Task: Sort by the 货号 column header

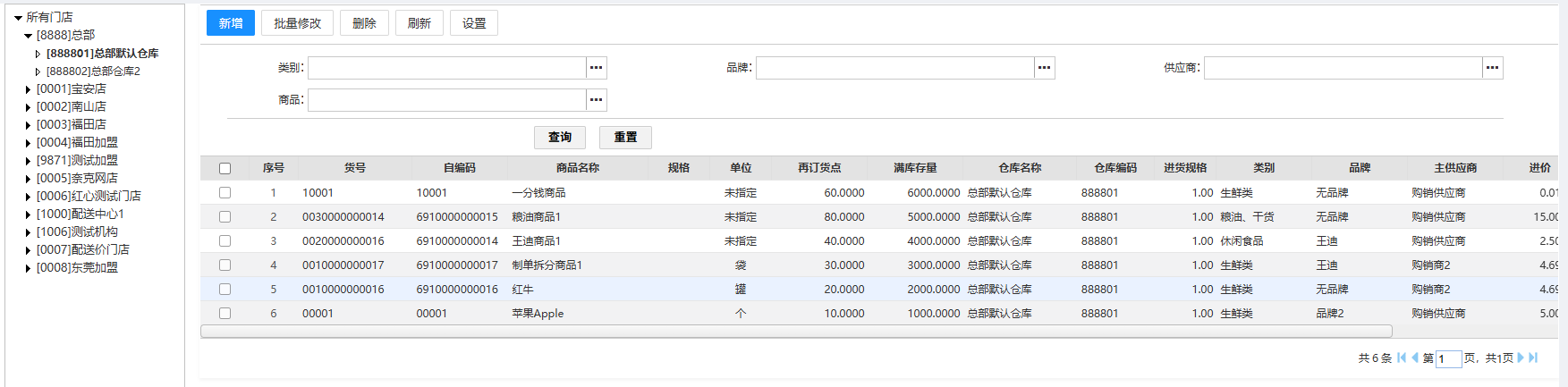Action: (x=355, y=168)
